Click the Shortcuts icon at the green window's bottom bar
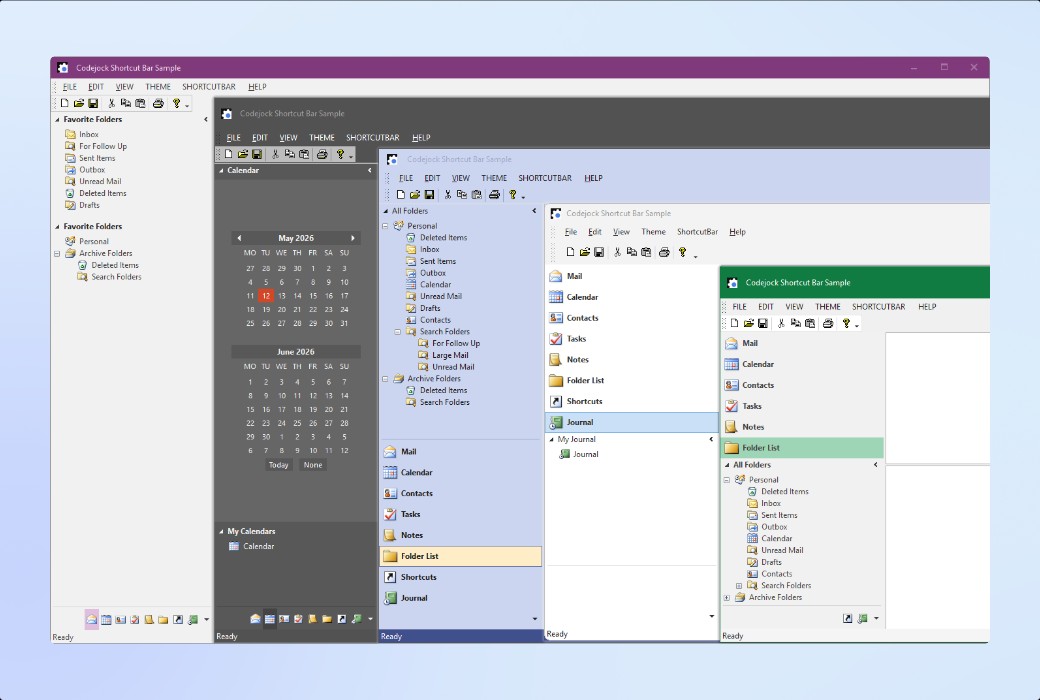The height and width of the screenshot is (700, 1040). point(847,618)
